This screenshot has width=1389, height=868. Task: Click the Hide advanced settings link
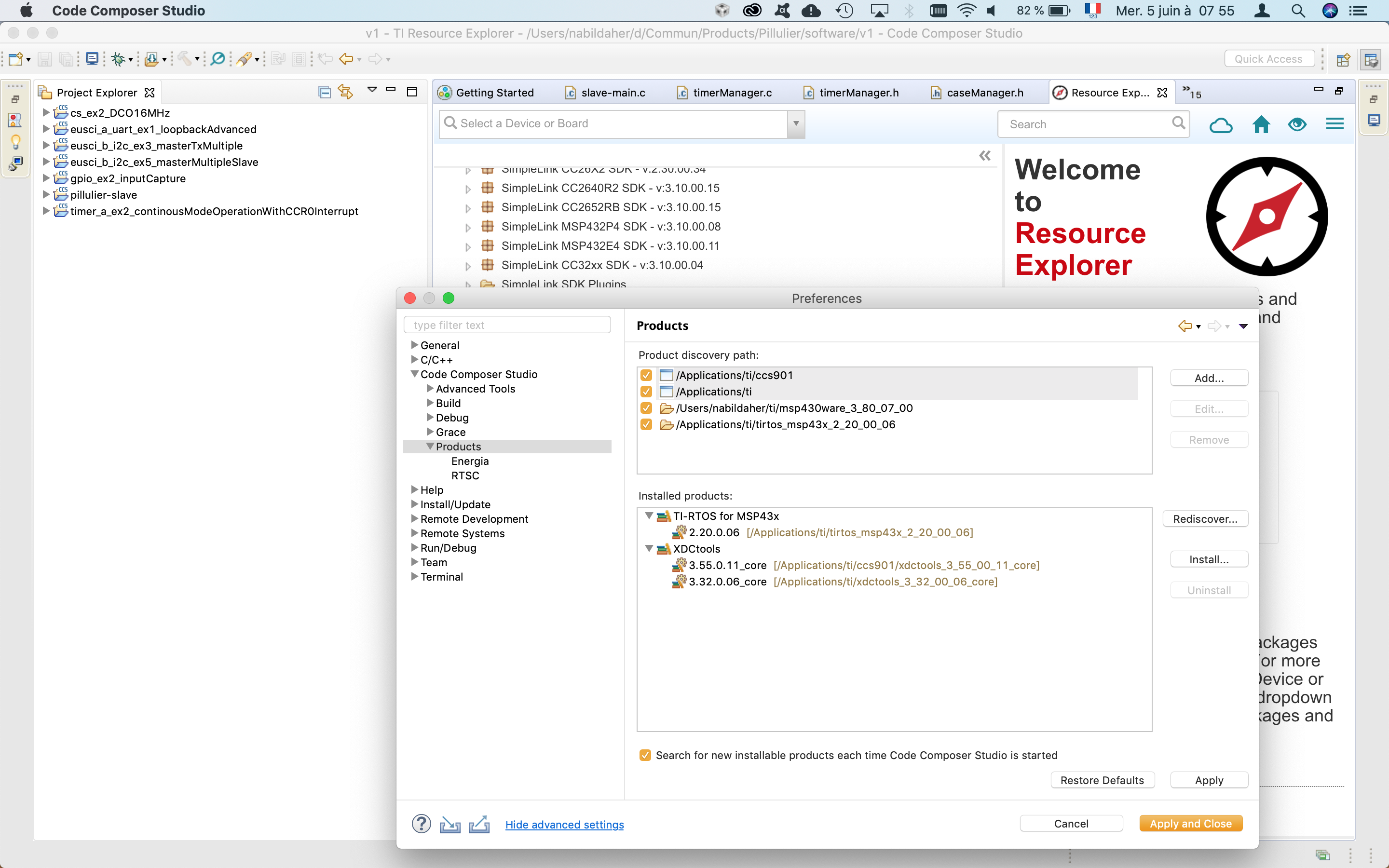[x=564, y=825]
